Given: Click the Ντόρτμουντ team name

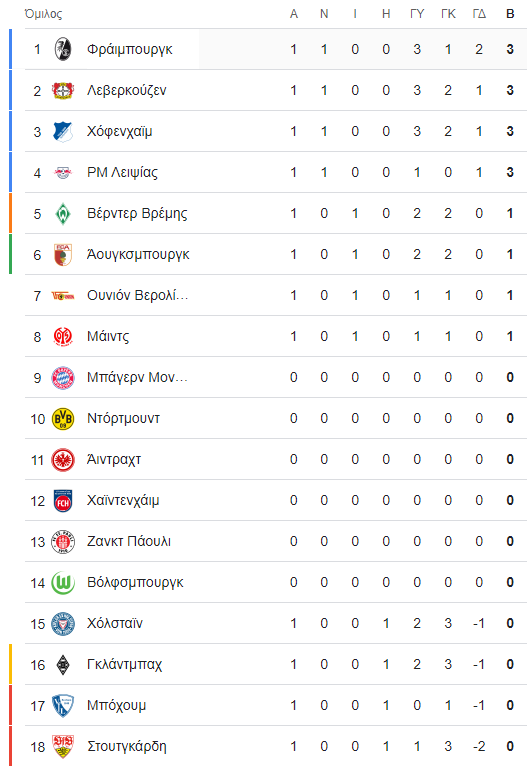Looking at the screenshot, I should [123, 419].
